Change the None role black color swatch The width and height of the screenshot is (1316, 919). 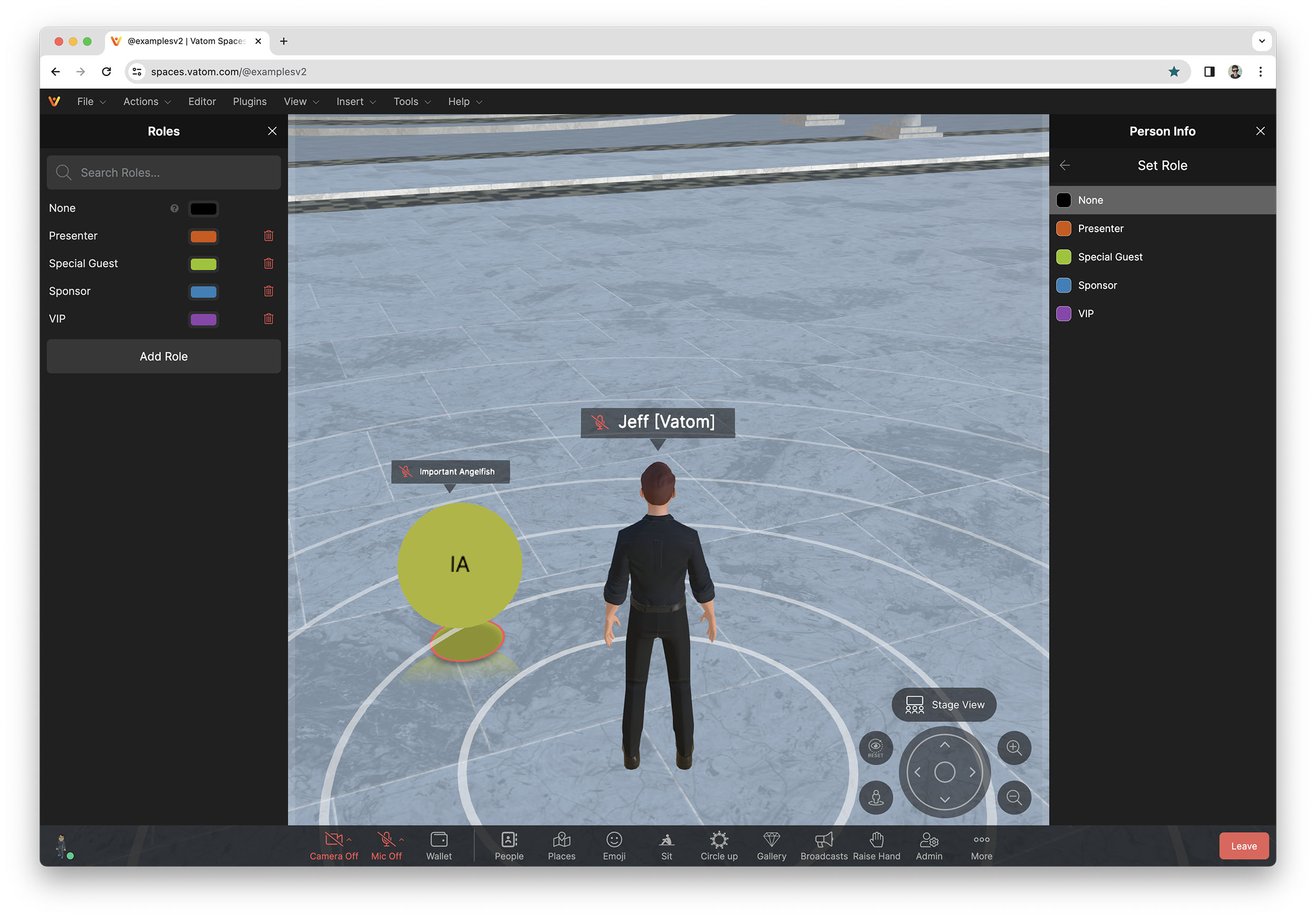(204, 208)
